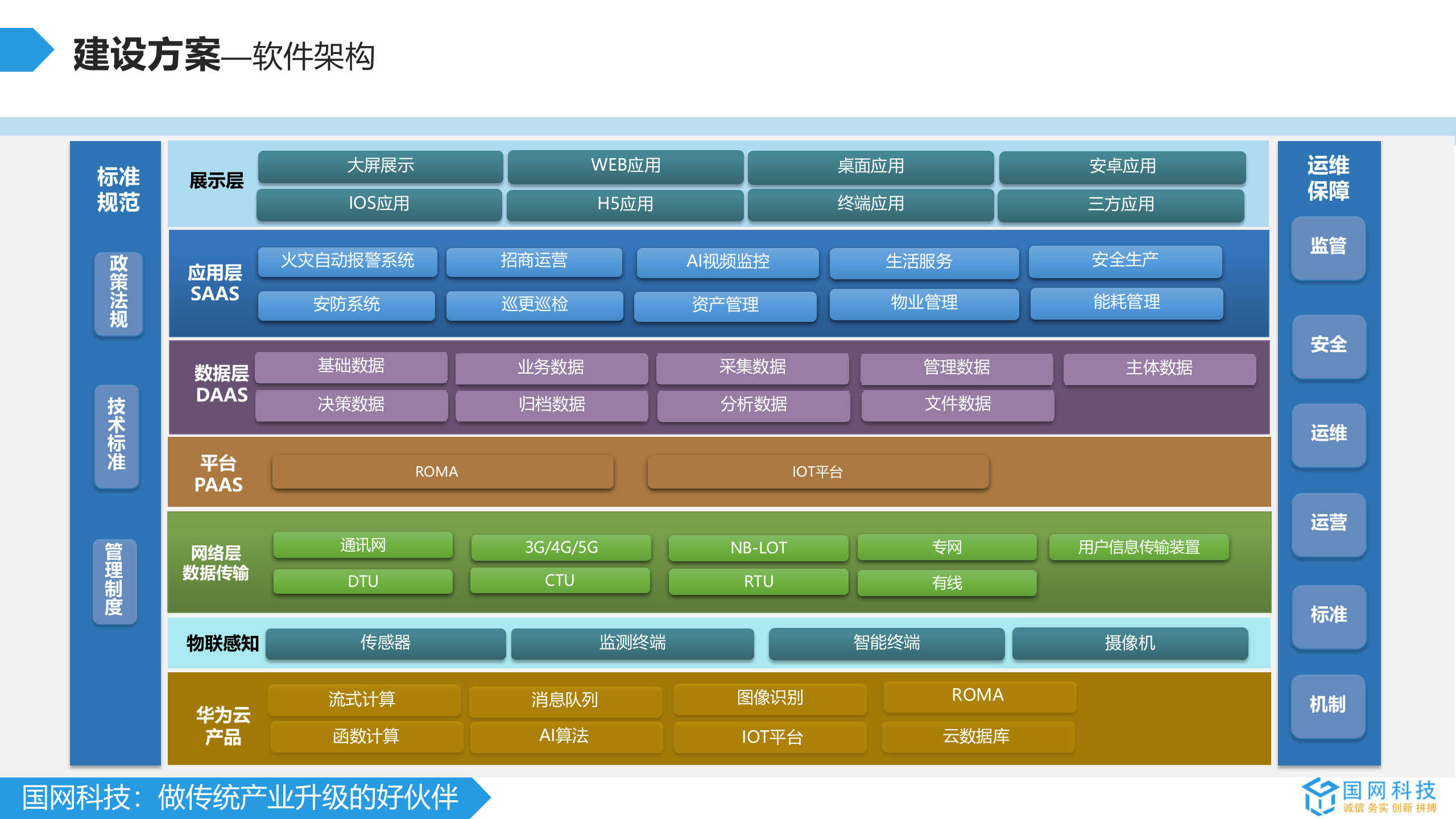Click the 物业管理 button
The image size is (1456, 819).
pos(924,303)
